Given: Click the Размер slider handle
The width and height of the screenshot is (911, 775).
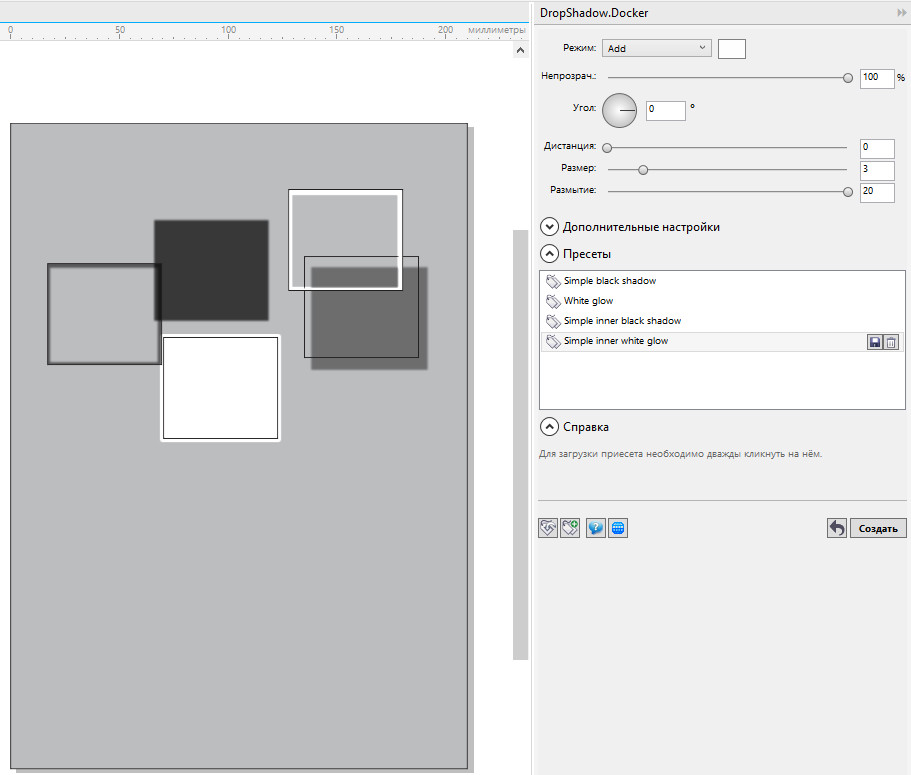Looking at the screenshot, I should tap(643, 170).
